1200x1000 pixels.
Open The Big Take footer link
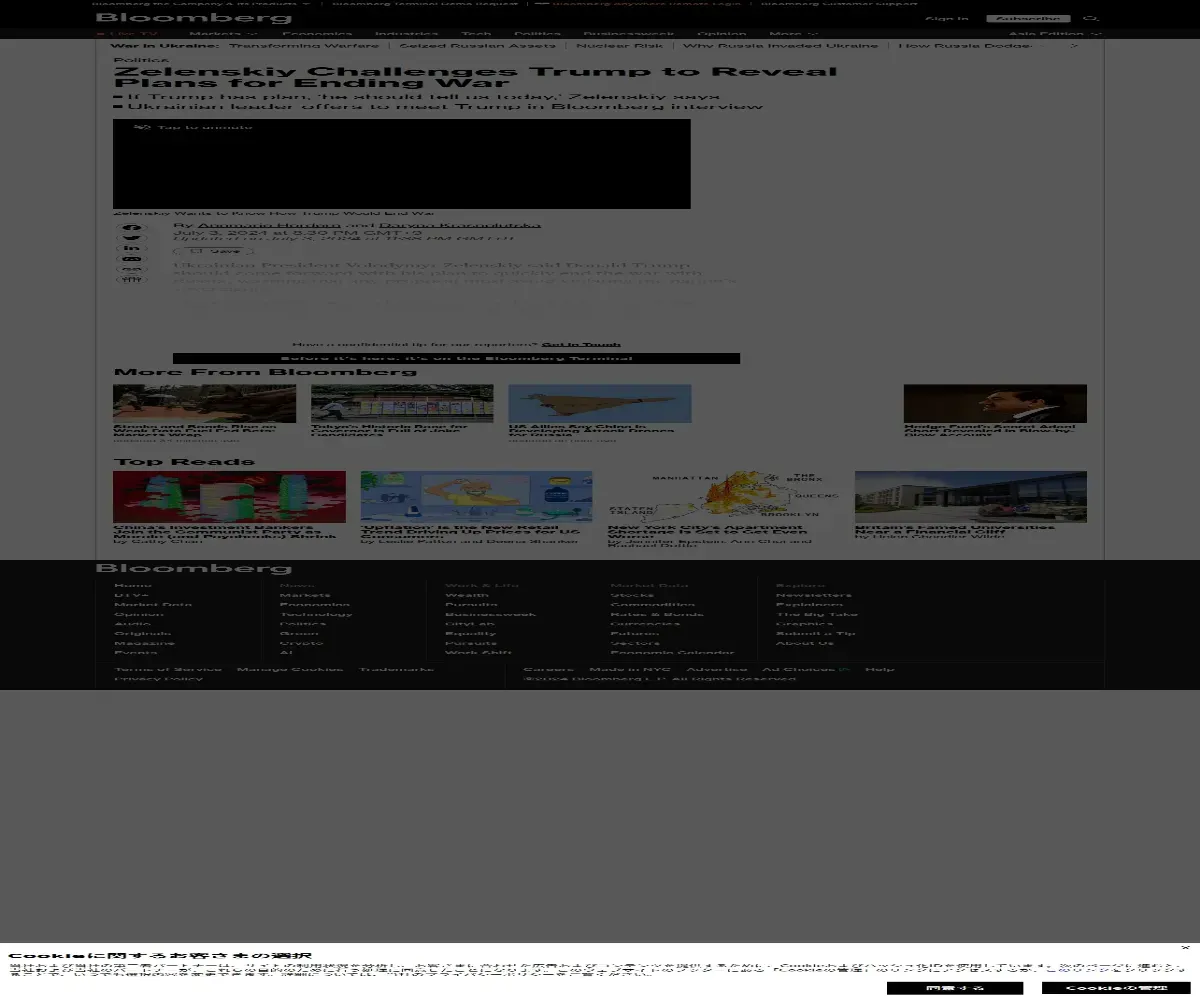click(817, 614)
